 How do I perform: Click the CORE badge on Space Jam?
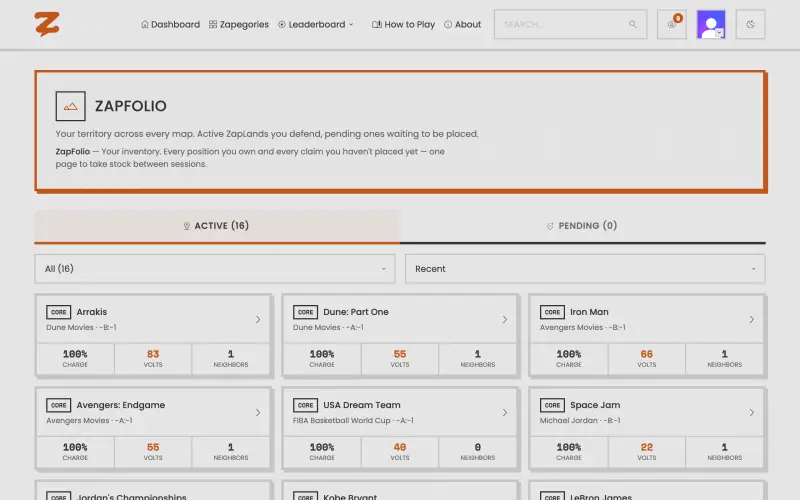(552, 405)
